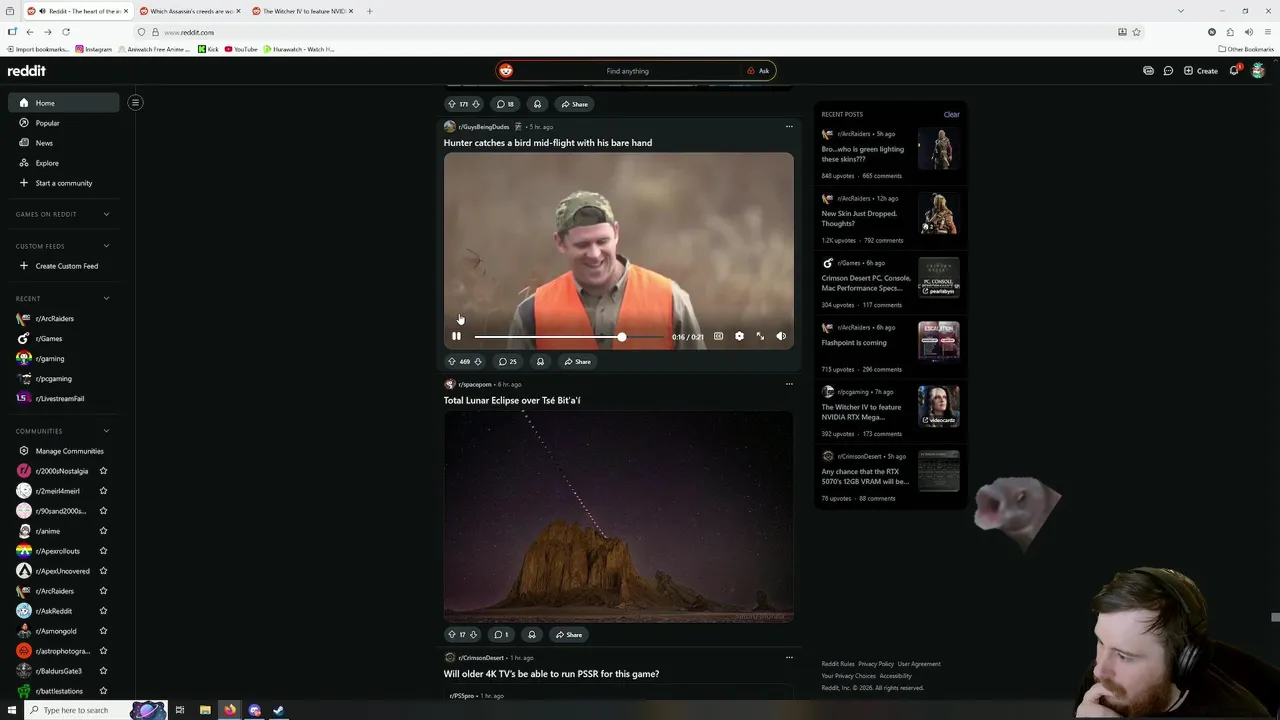Pause the hunter video
The height and width of the screenshot is (720, 1280).
pyautogui.click(x=456, y=336)
